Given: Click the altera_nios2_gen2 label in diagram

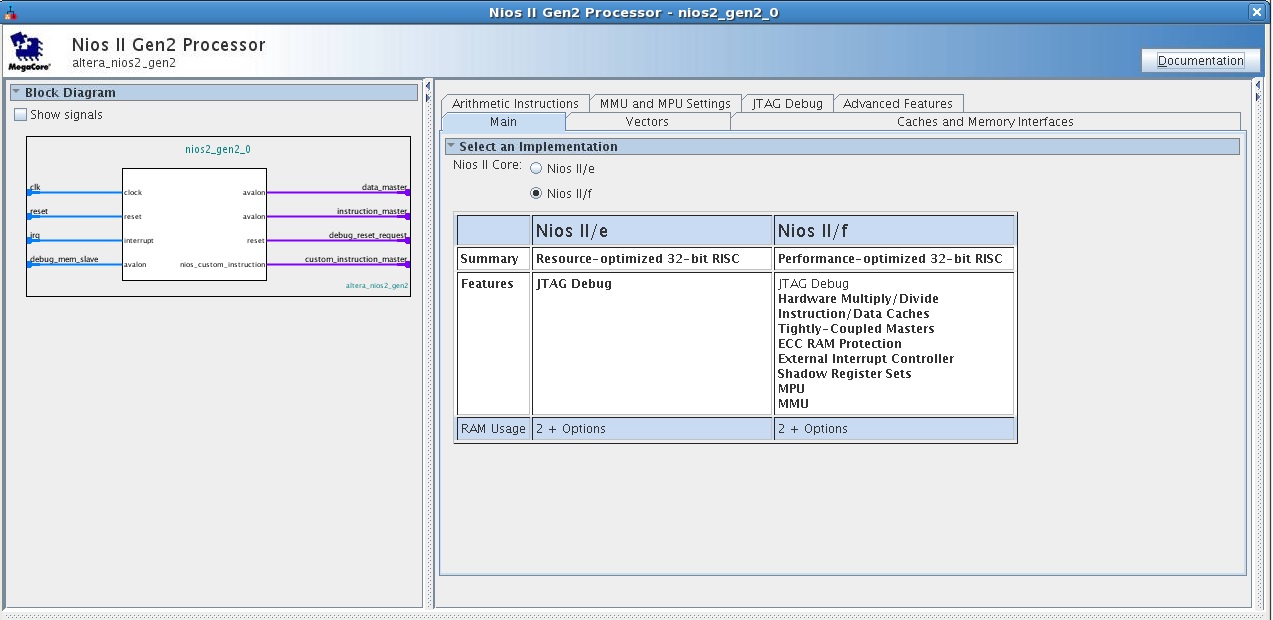Looking at the screenshot, I should [x=377, y=286].
